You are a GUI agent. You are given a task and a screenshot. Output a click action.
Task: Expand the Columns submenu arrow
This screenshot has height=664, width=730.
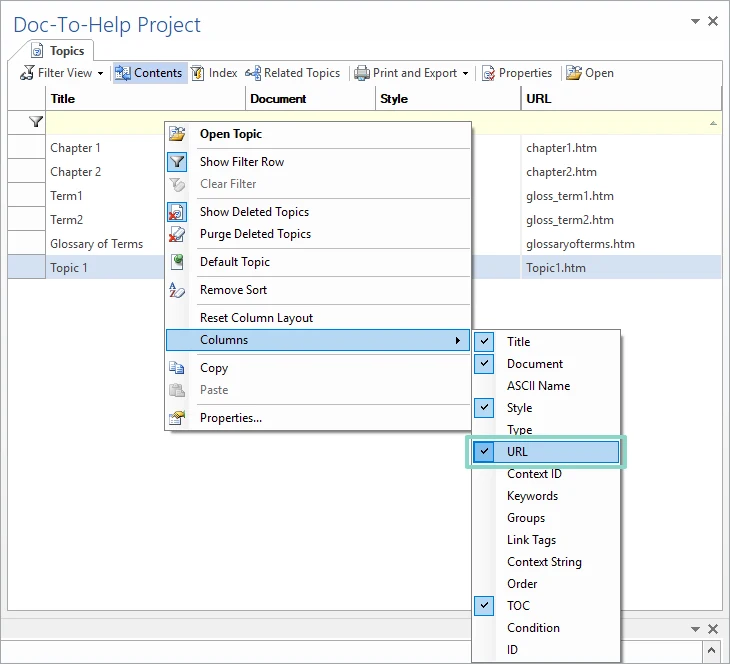(458, 340)
